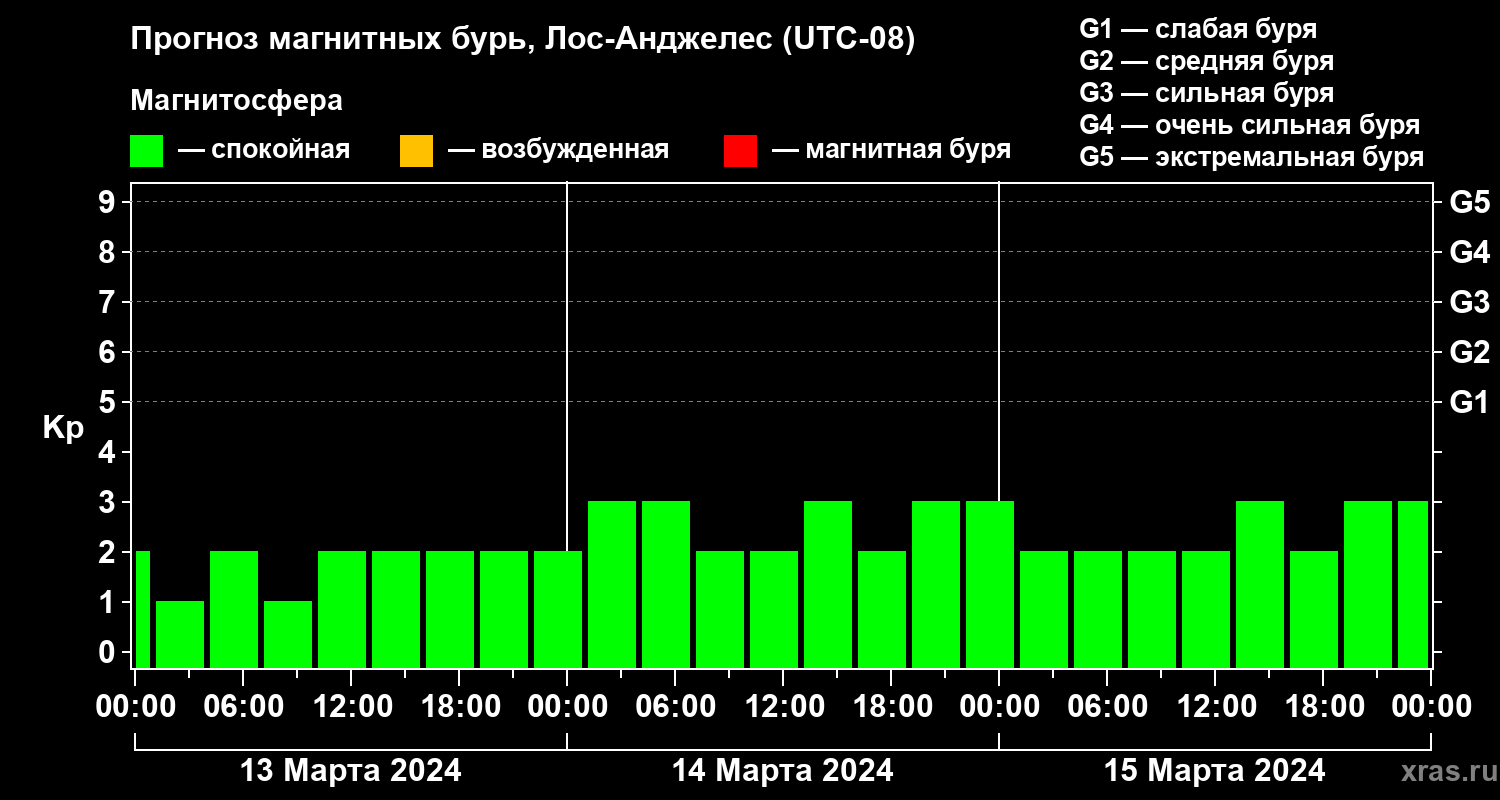Click the right-axis 'G3' level label

tap(1469, 302)
